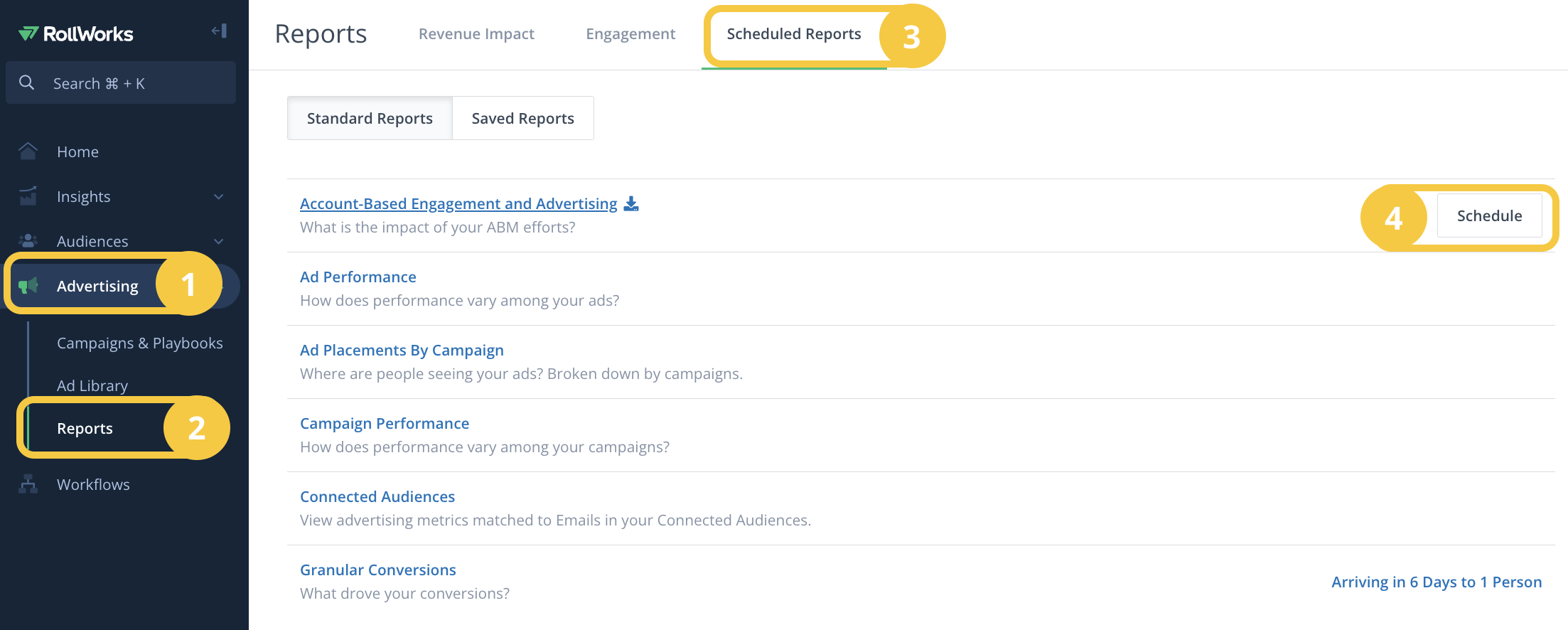Download Account-Based Engagement report via download icon
The image size is (1568, 630).
click(x=631, y=204)
